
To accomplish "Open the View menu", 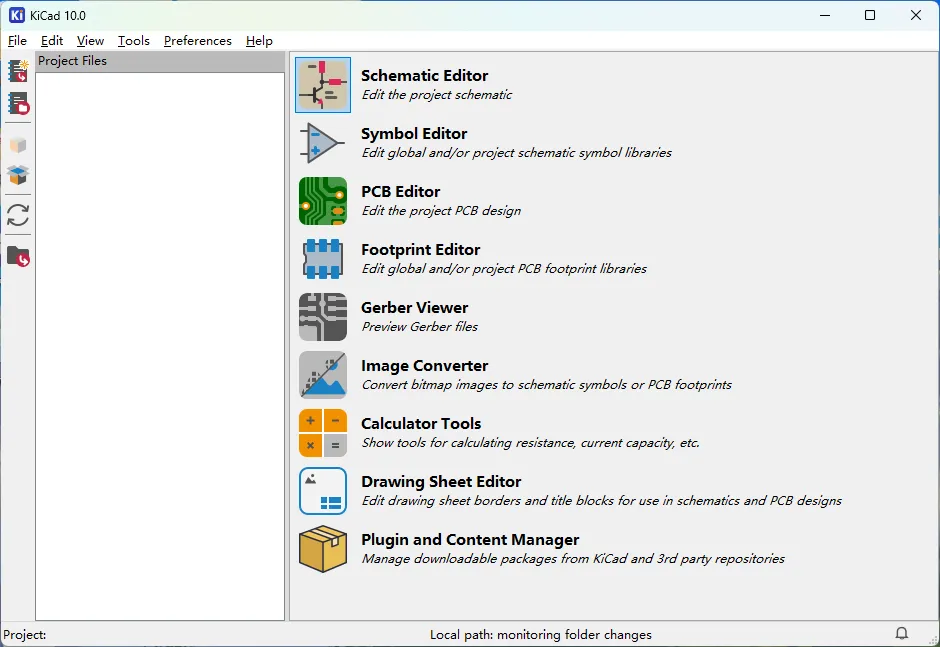I will (90, 41).
